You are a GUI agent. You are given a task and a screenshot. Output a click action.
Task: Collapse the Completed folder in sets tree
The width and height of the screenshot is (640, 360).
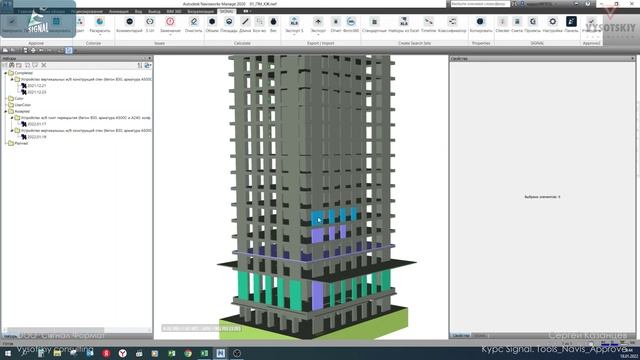click(x=6, y=73)
